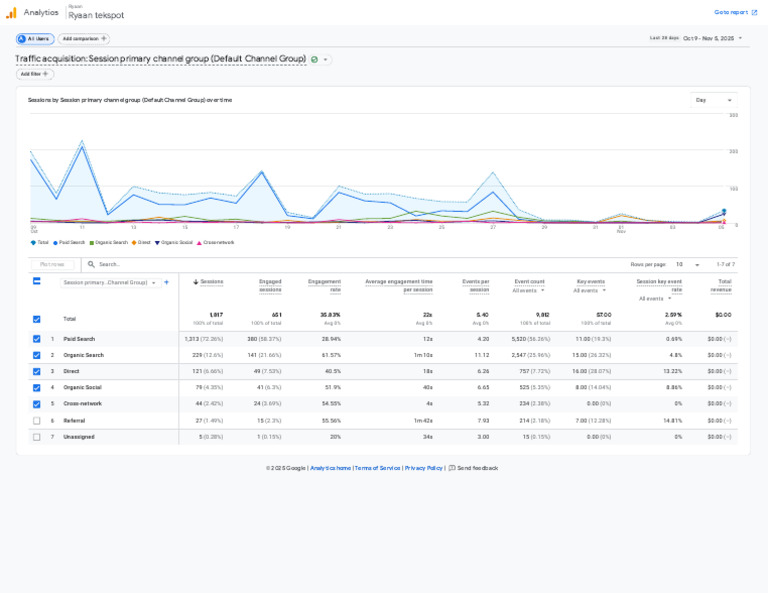Select the All Users segment chip
This screenshot has height=593, width=768.
35,39
